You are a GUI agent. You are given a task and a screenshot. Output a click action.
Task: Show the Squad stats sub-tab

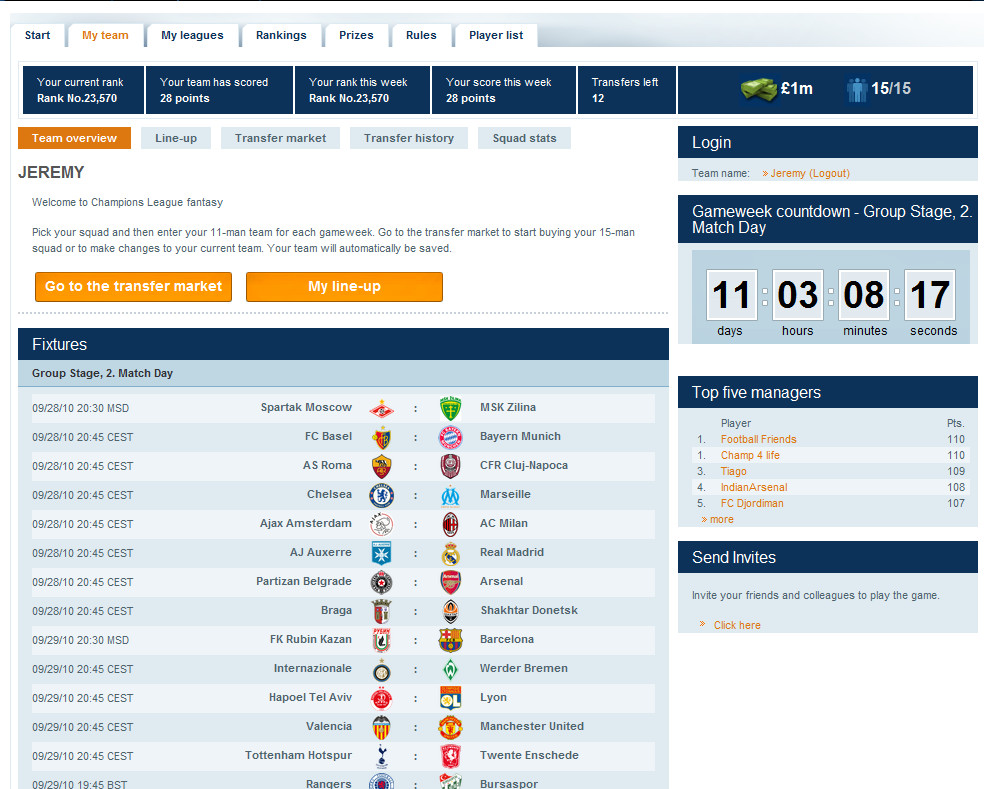tap(524, 138)
